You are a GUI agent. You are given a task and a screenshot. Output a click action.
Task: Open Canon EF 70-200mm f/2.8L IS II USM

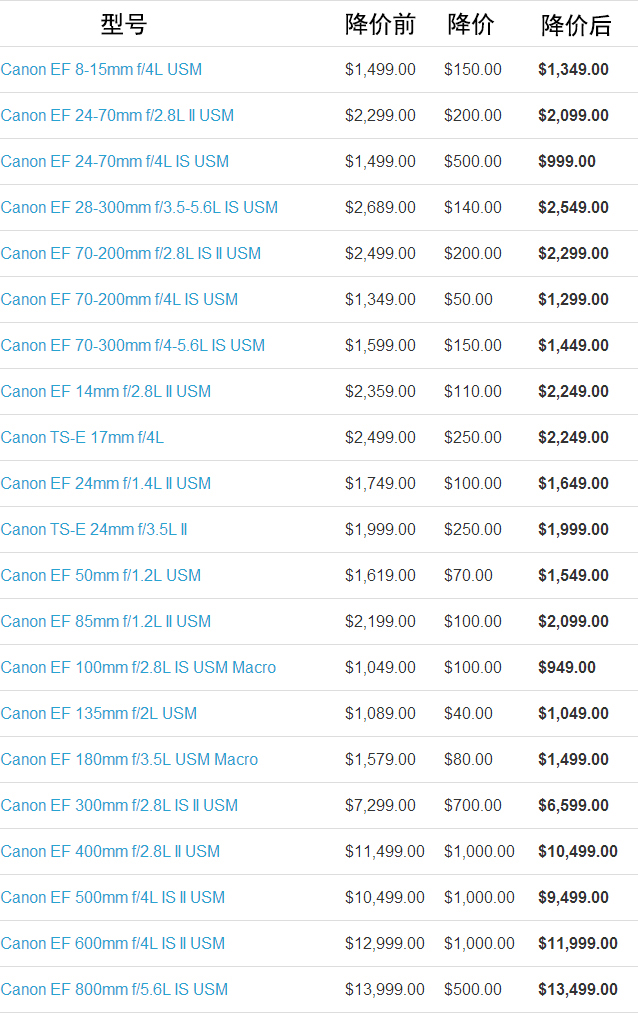(130, 254)
